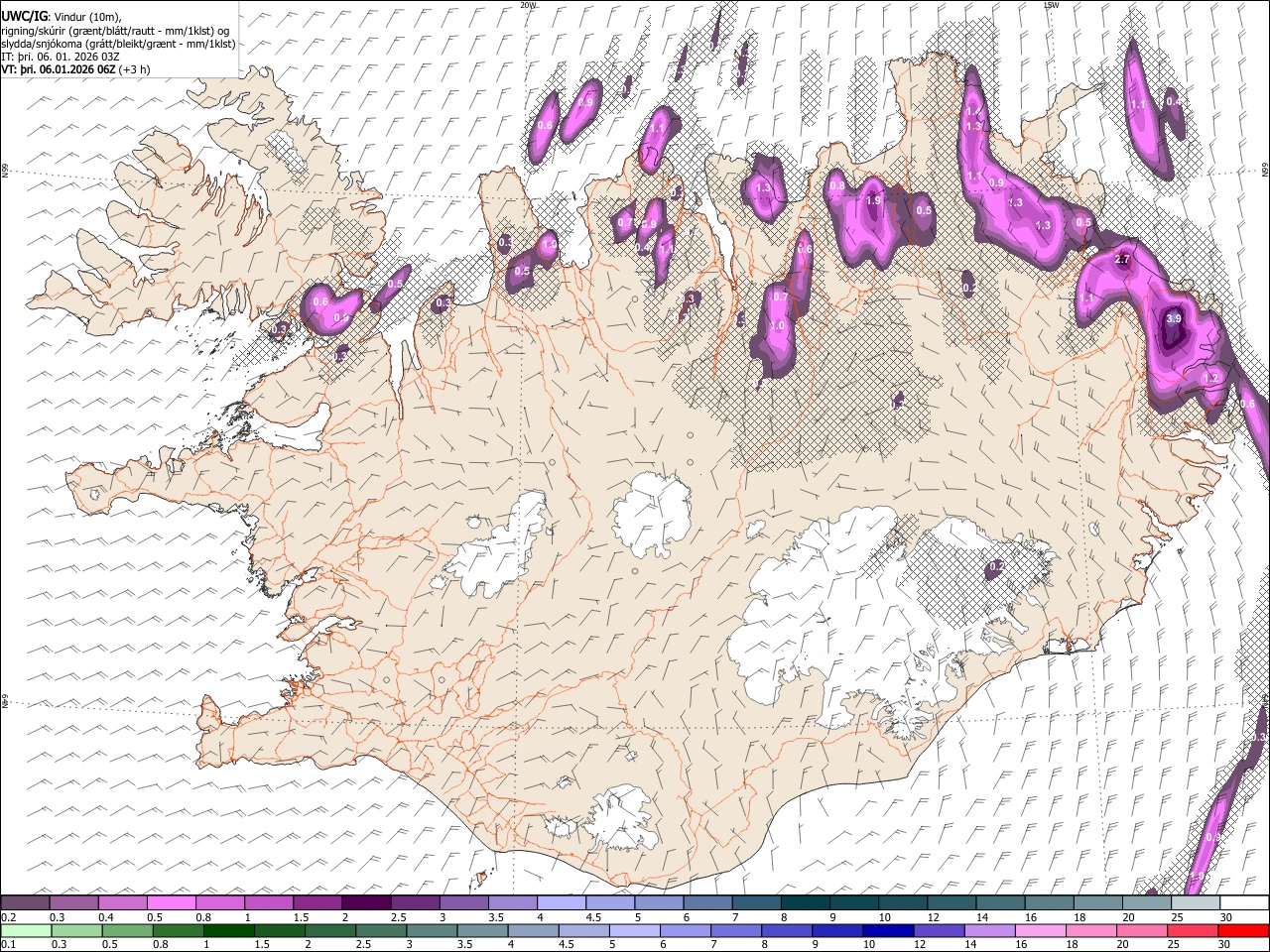
Task: Click the orchid swatch labeled 0.8 on purple scale
Action: tap(220, 902)
